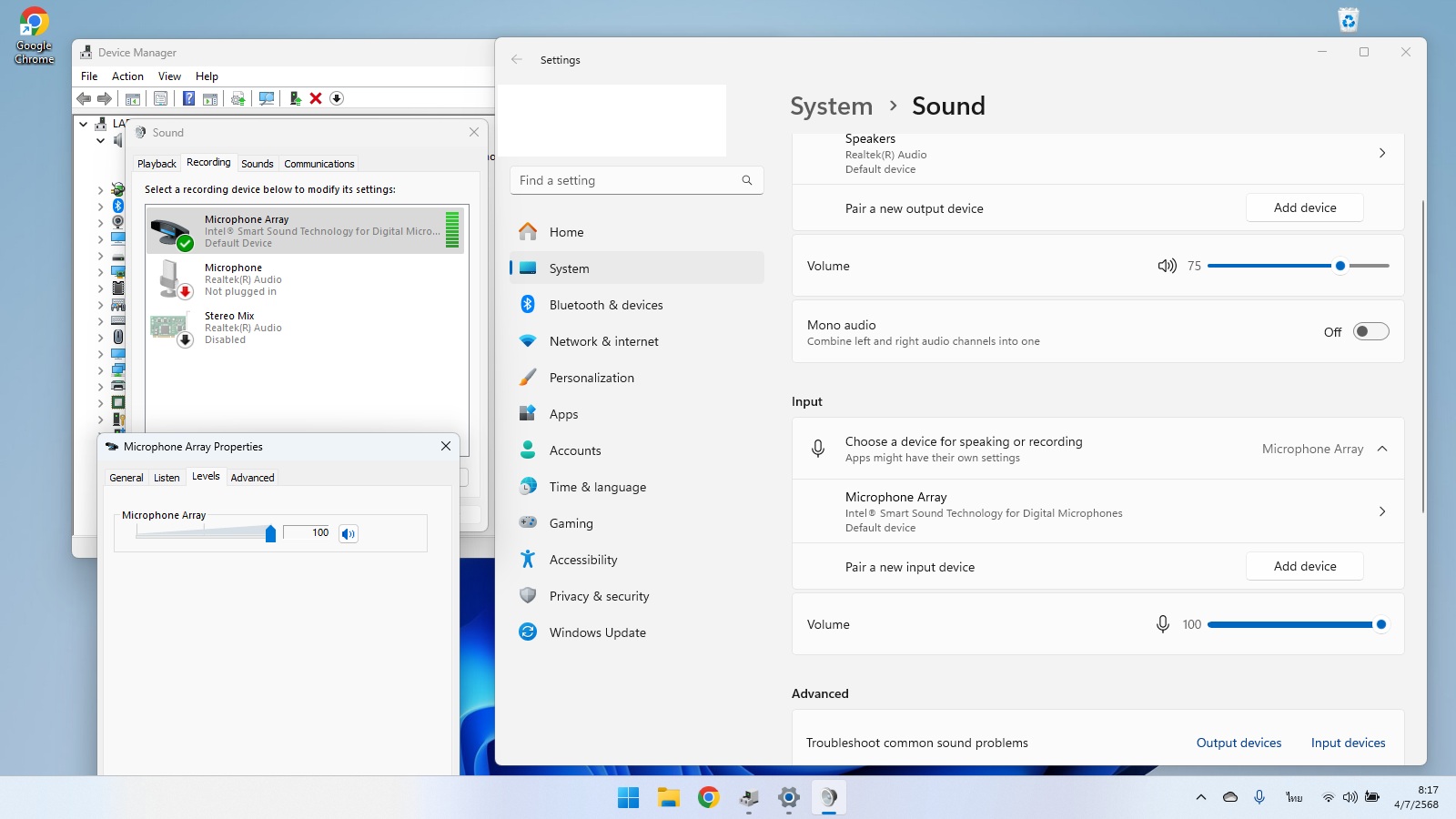
Task: Click blue Help icon in Device Manager toolbar
Action: coord(188,98)
